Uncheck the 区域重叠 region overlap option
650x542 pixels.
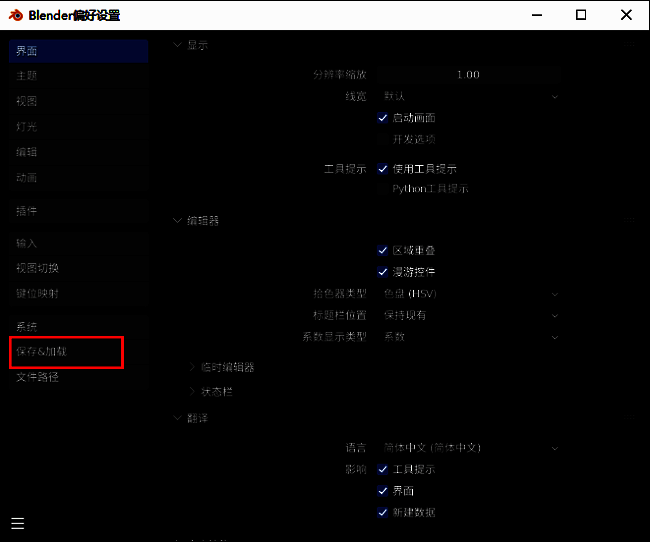(383, 250)
